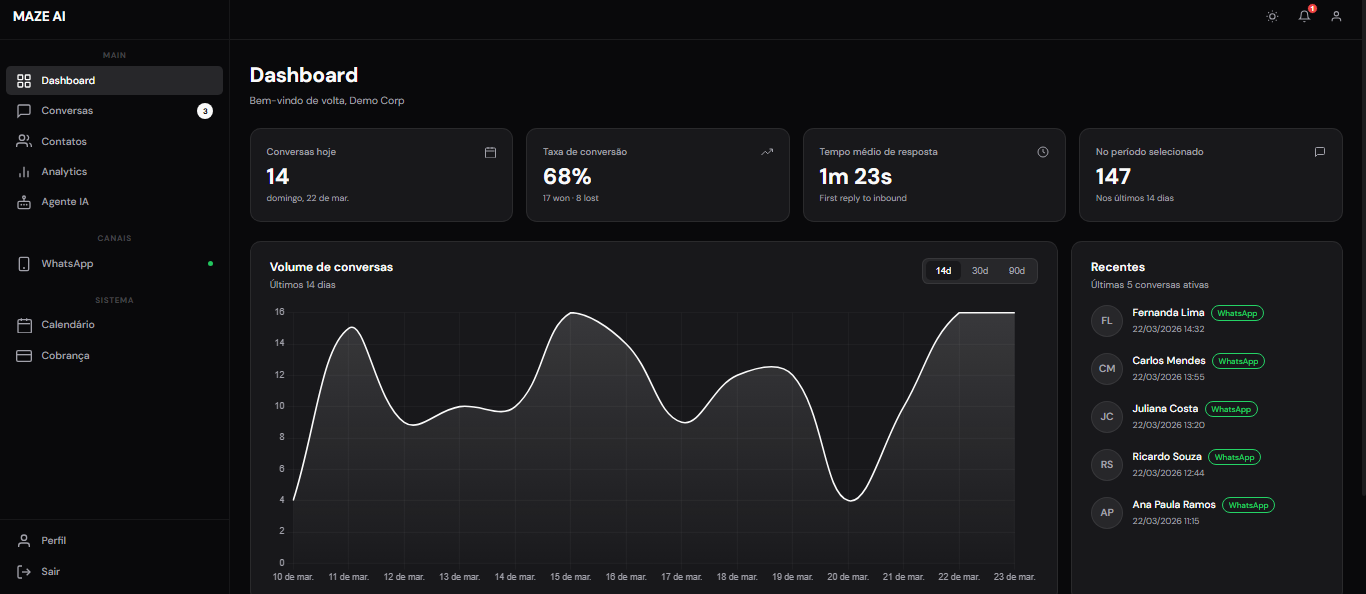Open Dashboard via the grid icon
Screen dimensions: 1366x594
click(x=24, y=80)
